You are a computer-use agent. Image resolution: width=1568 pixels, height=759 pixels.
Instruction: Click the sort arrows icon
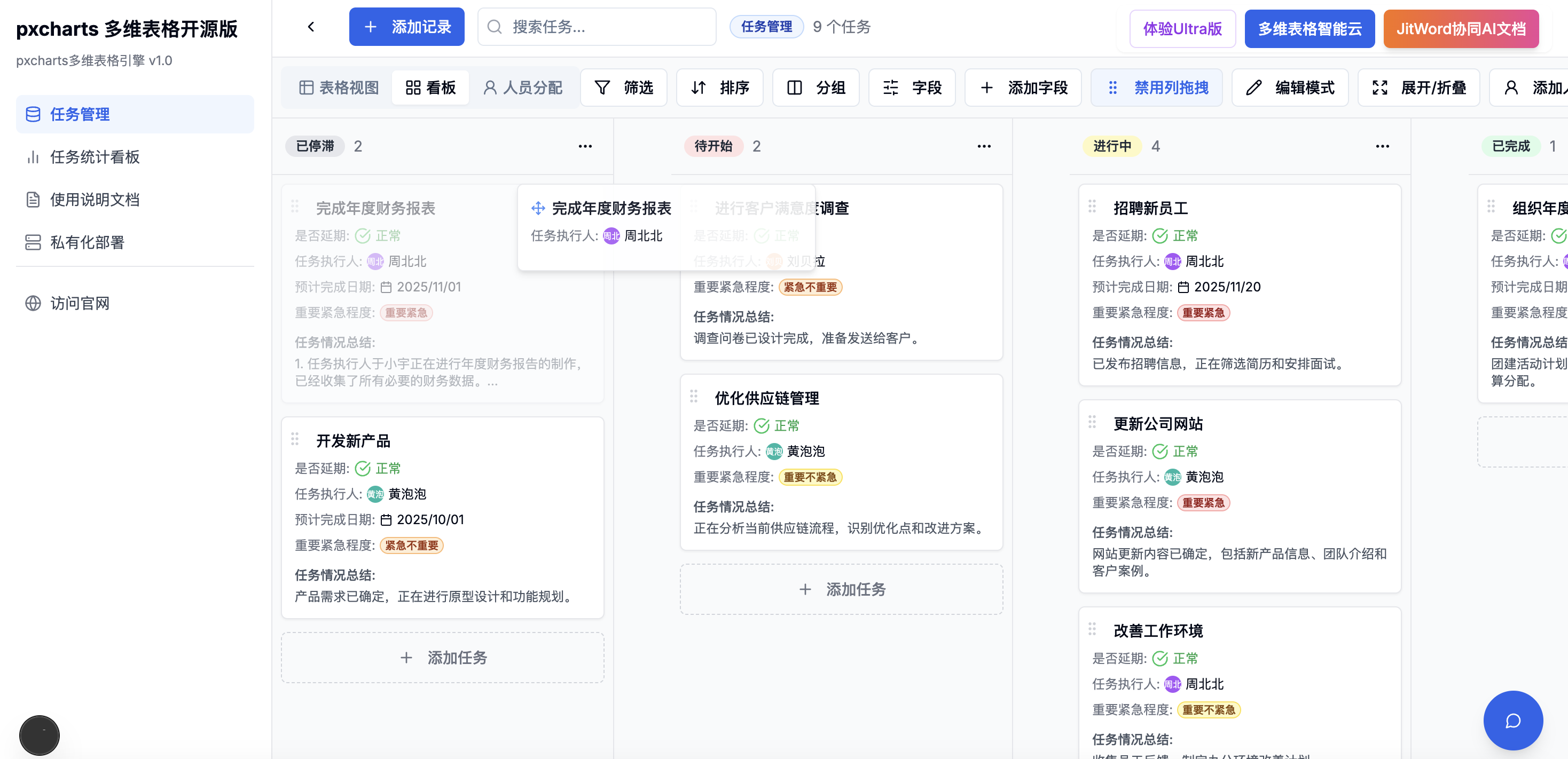(x=698, y=88)
